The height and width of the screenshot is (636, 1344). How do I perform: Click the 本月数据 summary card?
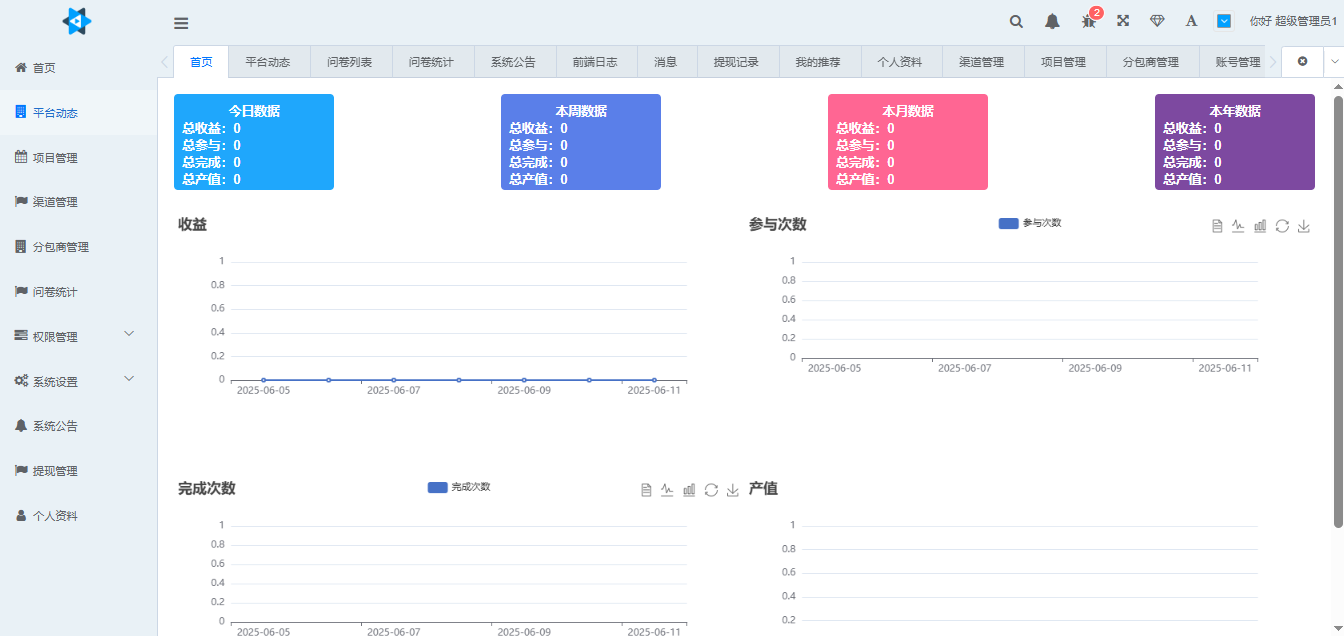coord(907,142)
